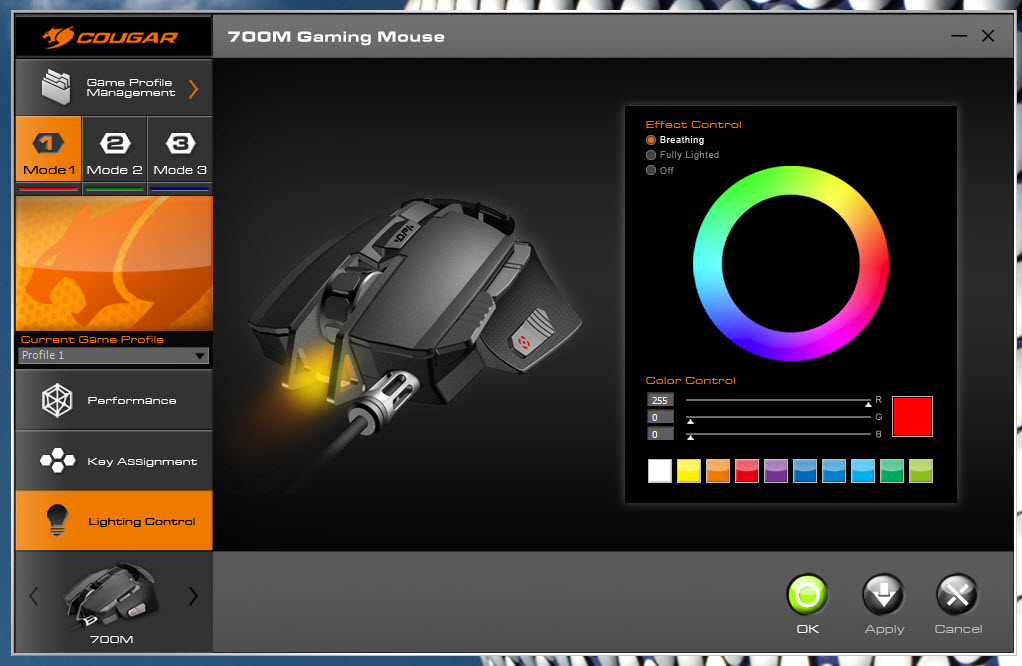Click the R value input field

(x=660, y=400)
